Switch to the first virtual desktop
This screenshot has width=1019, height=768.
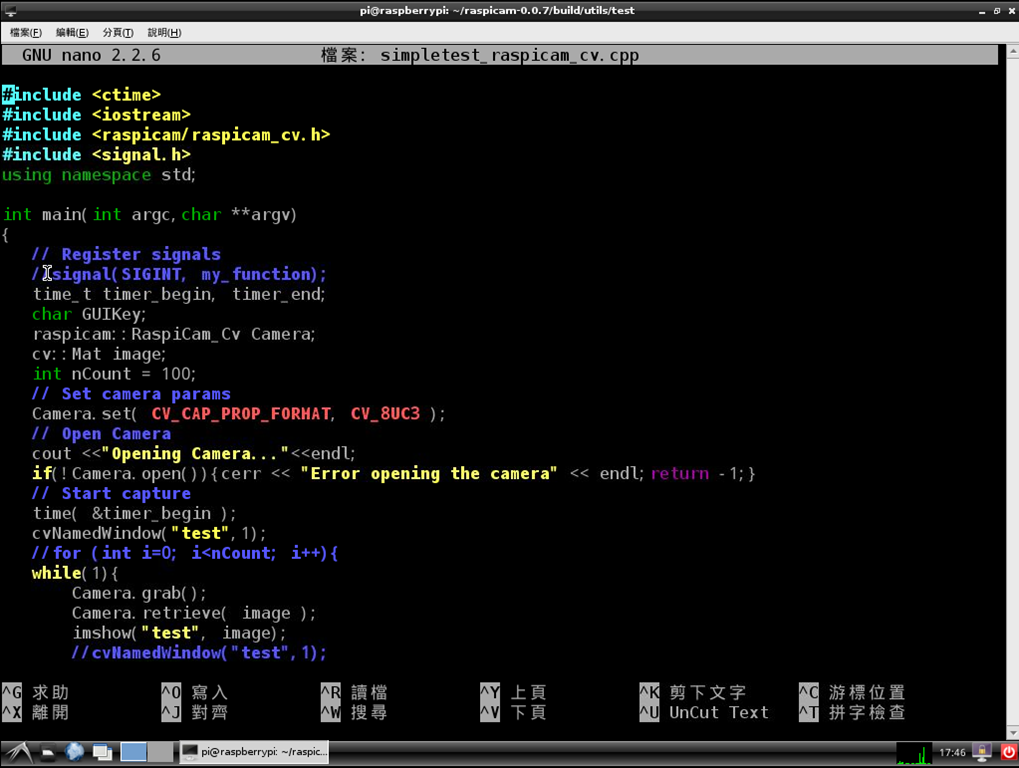click(133, 752)
